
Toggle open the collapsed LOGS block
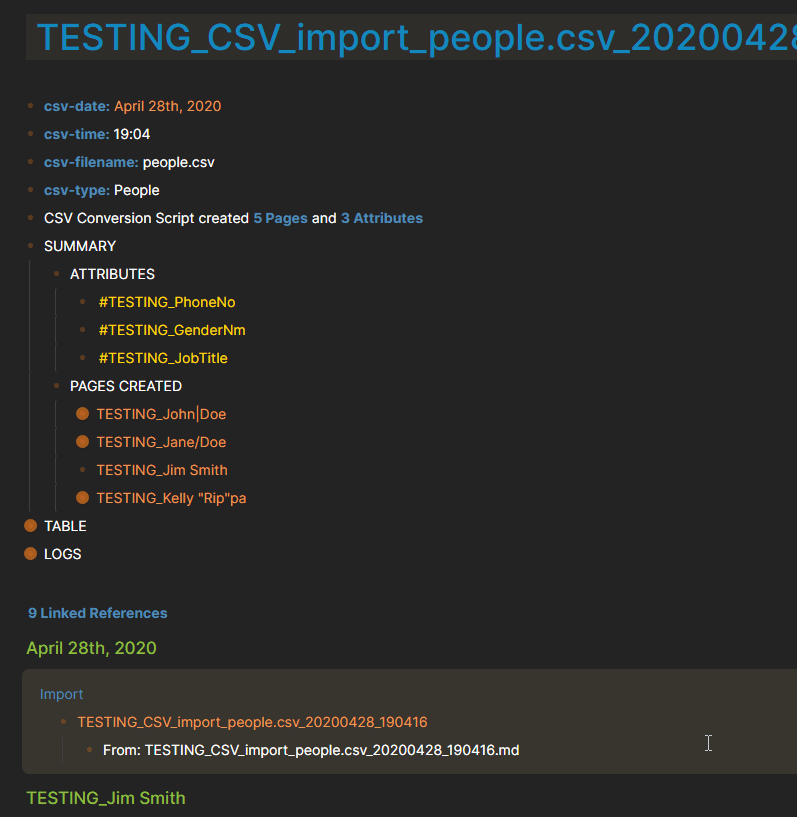[x=31, y=554]
